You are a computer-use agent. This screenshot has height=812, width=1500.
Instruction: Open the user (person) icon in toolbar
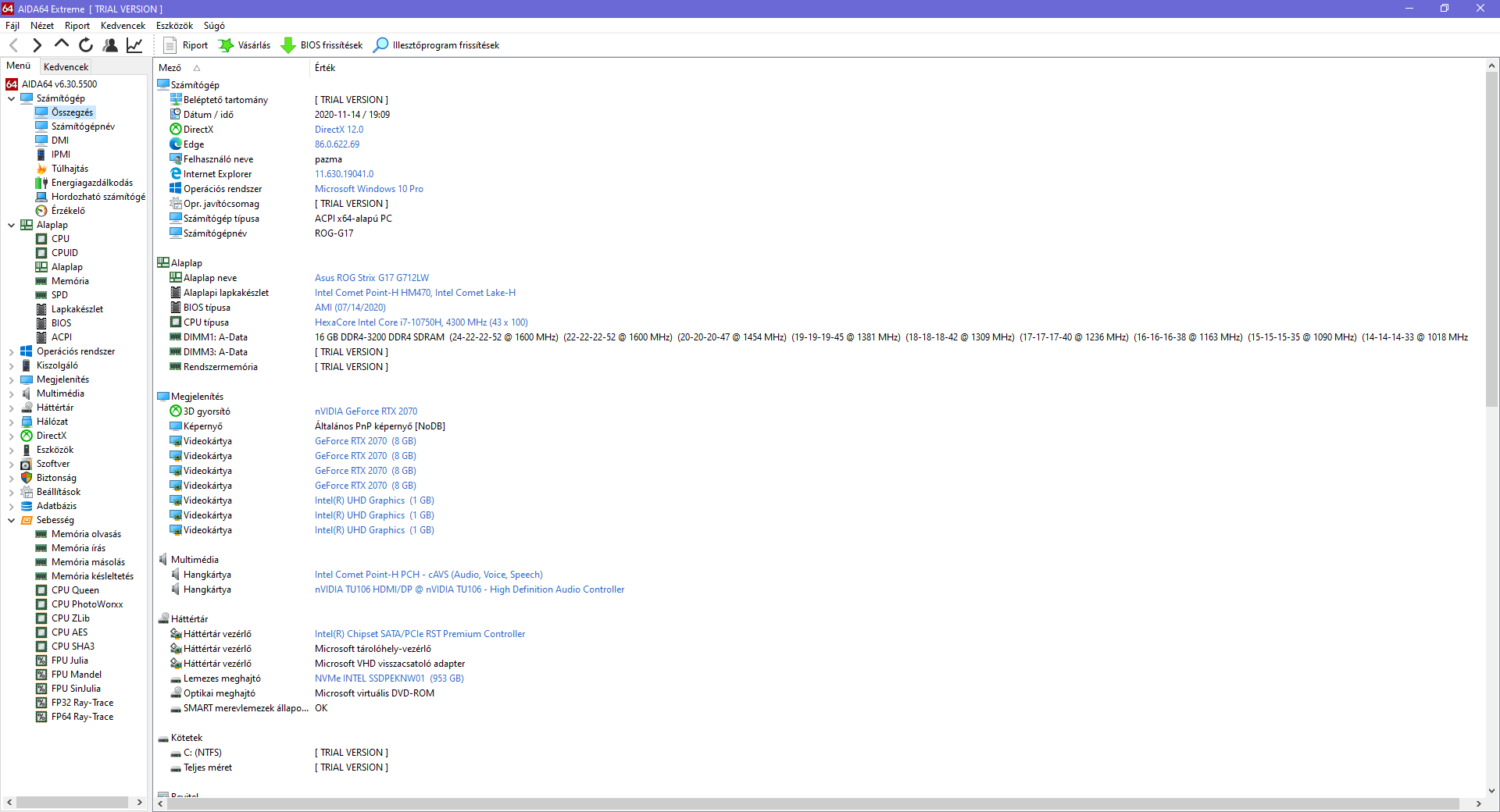point(110,45)
